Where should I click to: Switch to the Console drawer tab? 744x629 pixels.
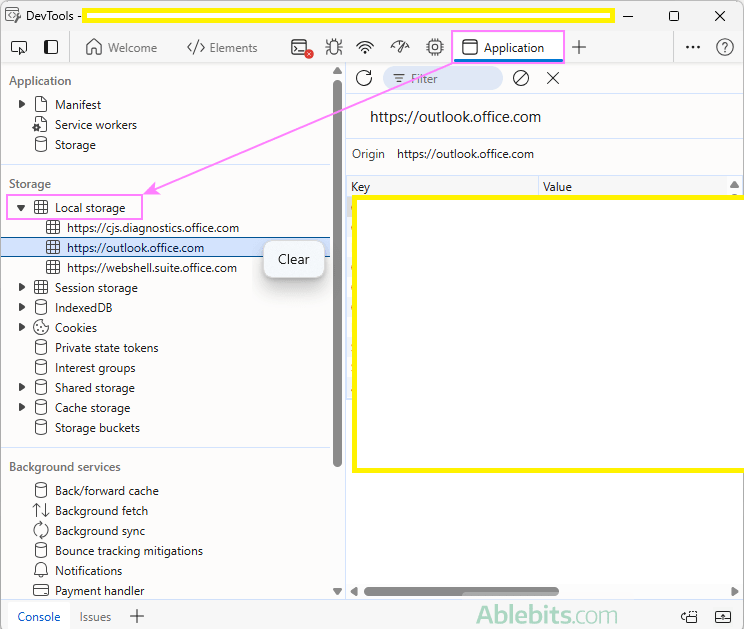click(x=39, y=616)
